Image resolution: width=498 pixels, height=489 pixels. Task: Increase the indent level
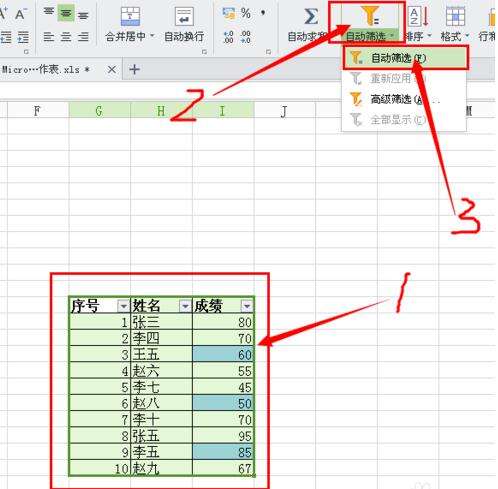(23, 37)
